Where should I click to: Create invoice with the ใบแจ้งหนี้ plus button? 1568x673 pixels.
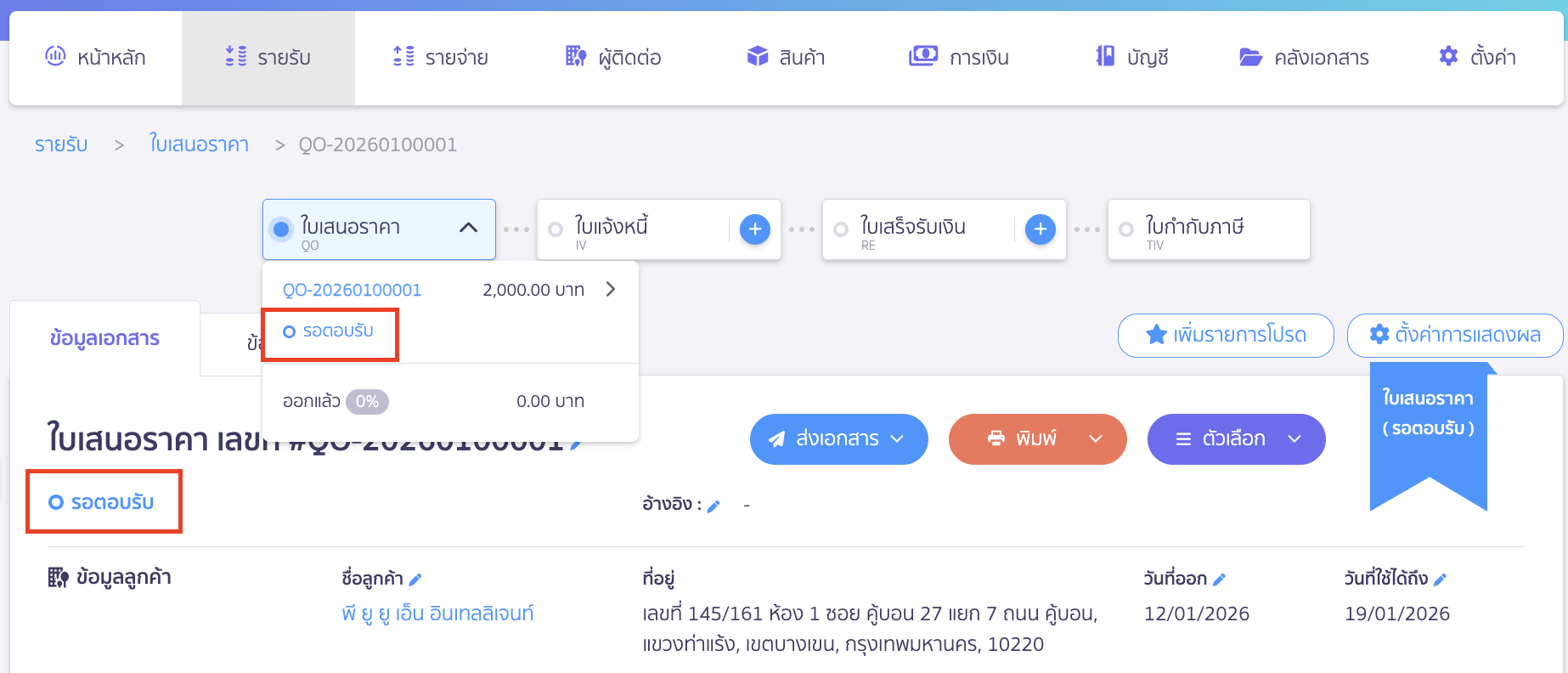click(754, 229)
